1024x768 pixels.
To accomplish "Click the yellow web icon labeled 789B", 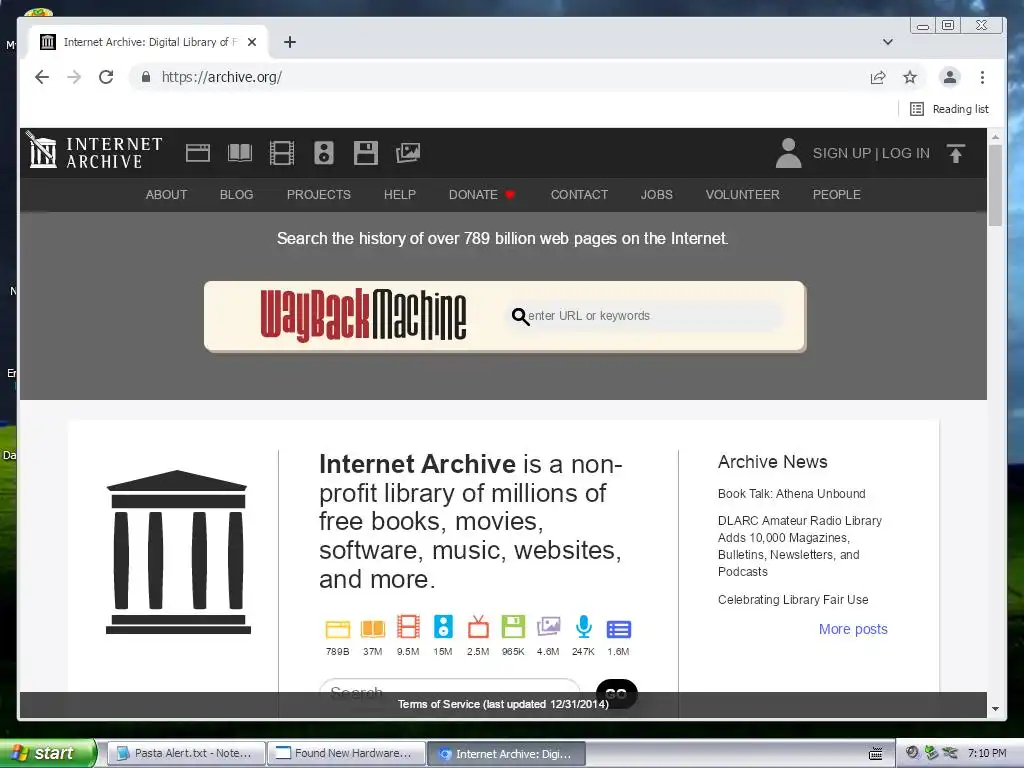I will coord(338,628).
